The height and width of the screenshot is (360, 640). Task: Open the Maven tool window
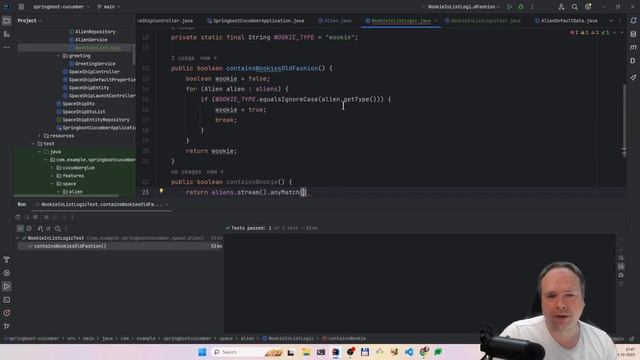[x=633, y=47]
